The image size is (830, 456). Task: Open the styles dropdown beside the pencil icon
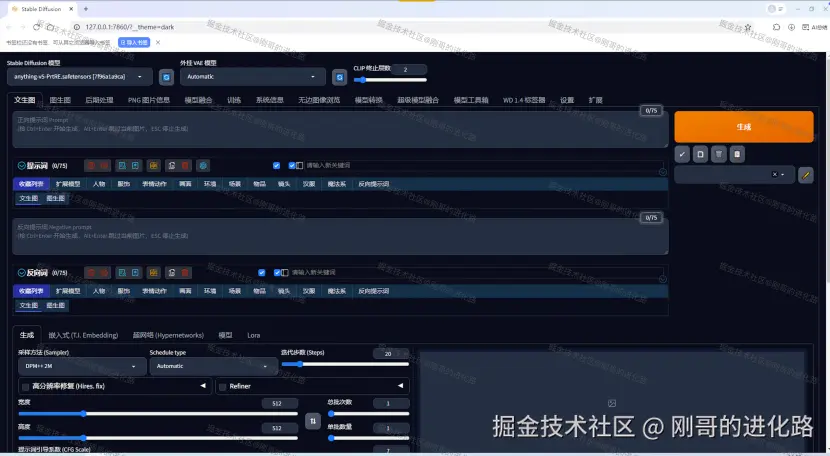tap(734, 174)
